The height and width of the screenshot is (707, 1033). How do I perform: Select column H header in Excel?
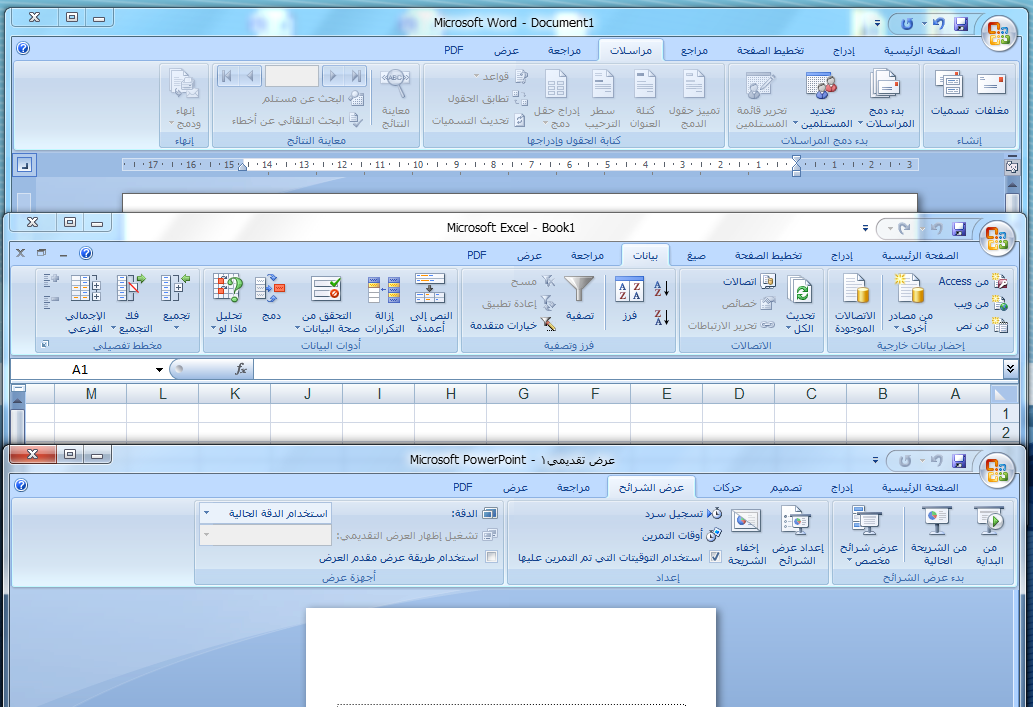coord(451,394)
